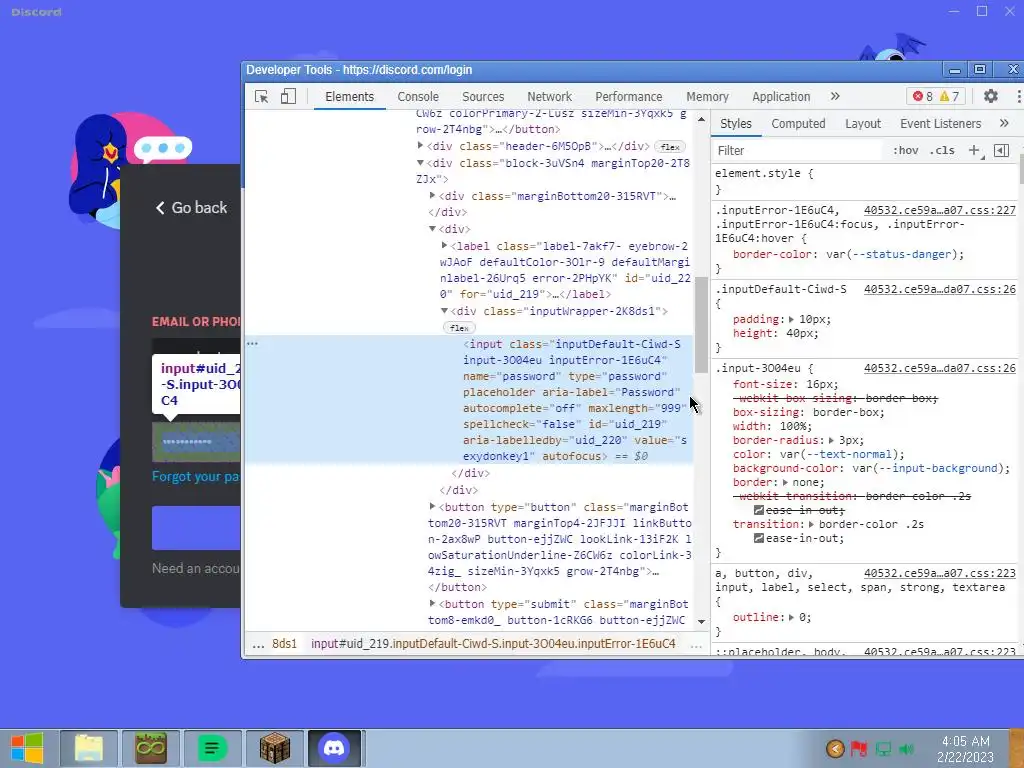
Task: Open the Elements tab
Action: pos(349,97)
